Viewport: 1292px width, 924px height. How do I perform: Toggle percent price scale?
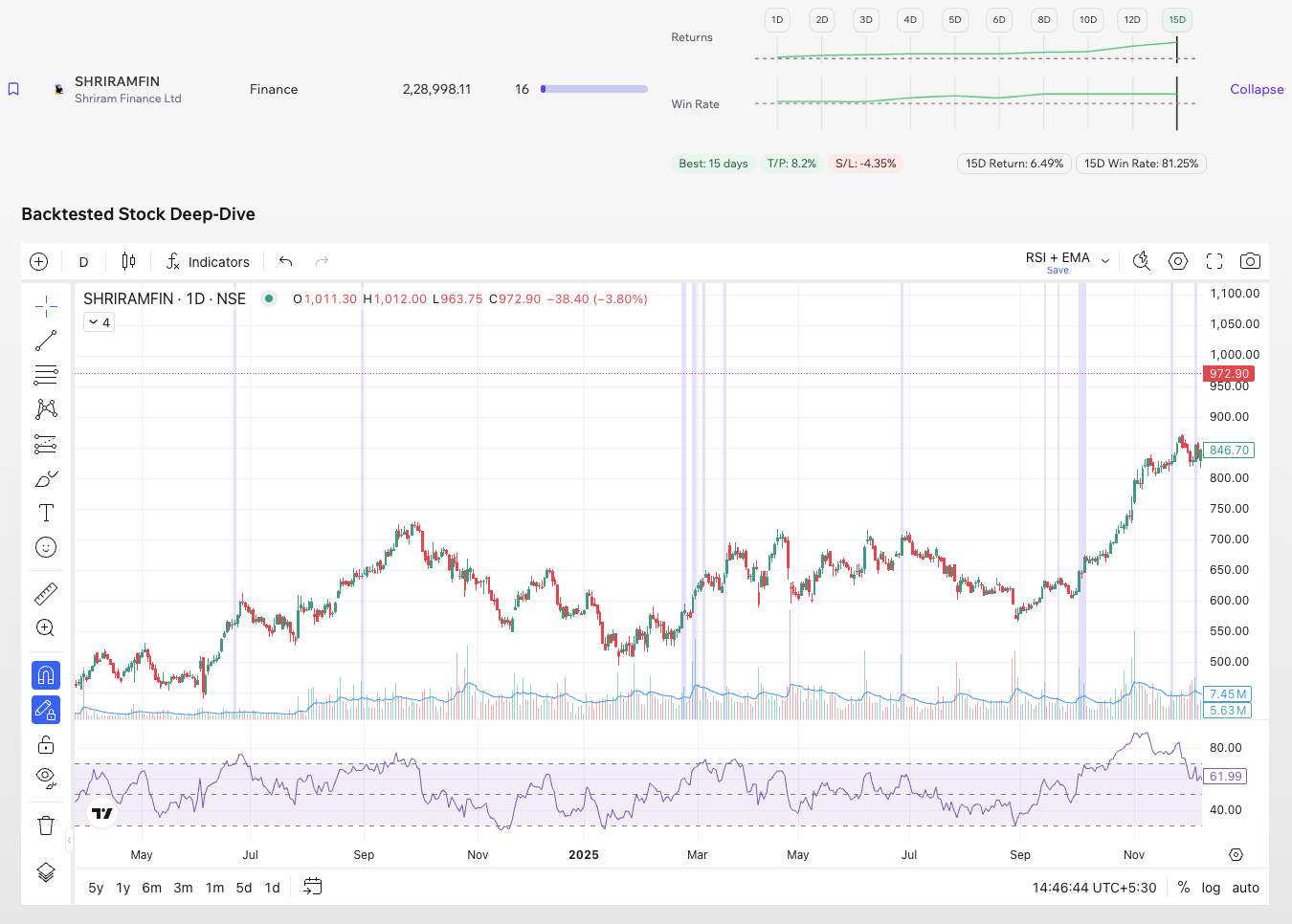point(1184,888)
